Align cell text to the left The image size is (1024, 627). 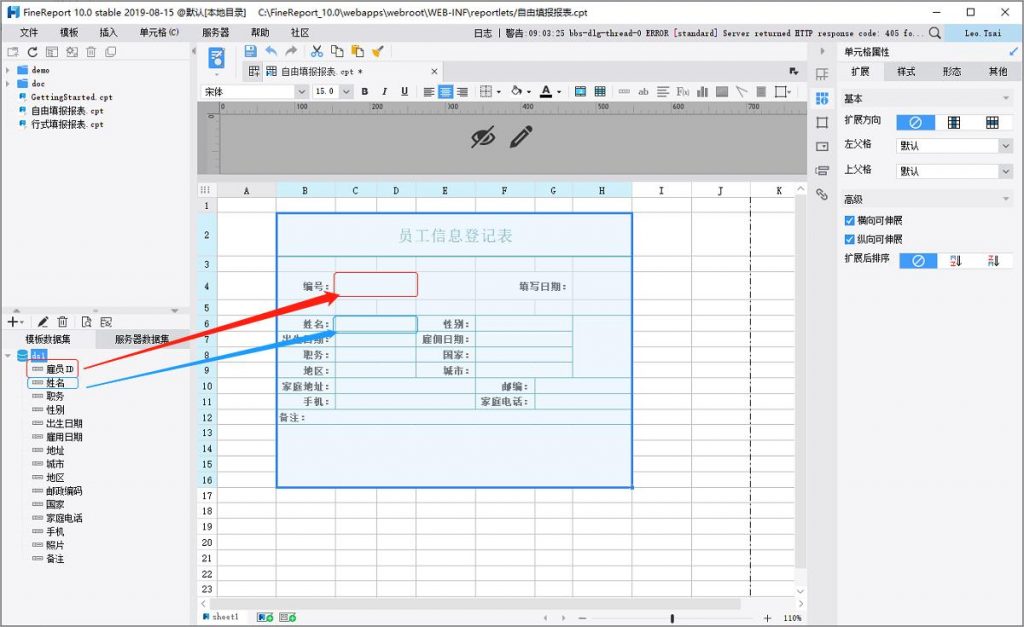428,91
